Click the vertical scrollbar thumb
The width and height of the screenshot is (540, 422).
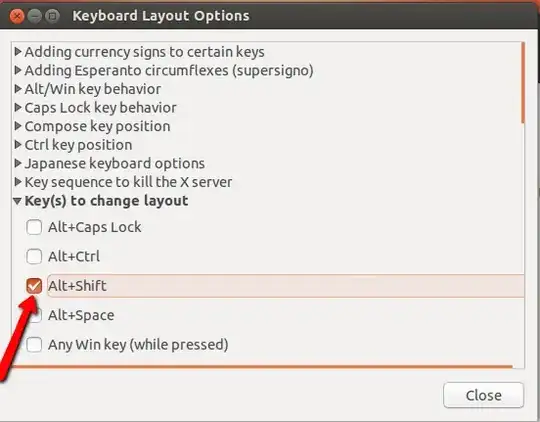[523, 83]
